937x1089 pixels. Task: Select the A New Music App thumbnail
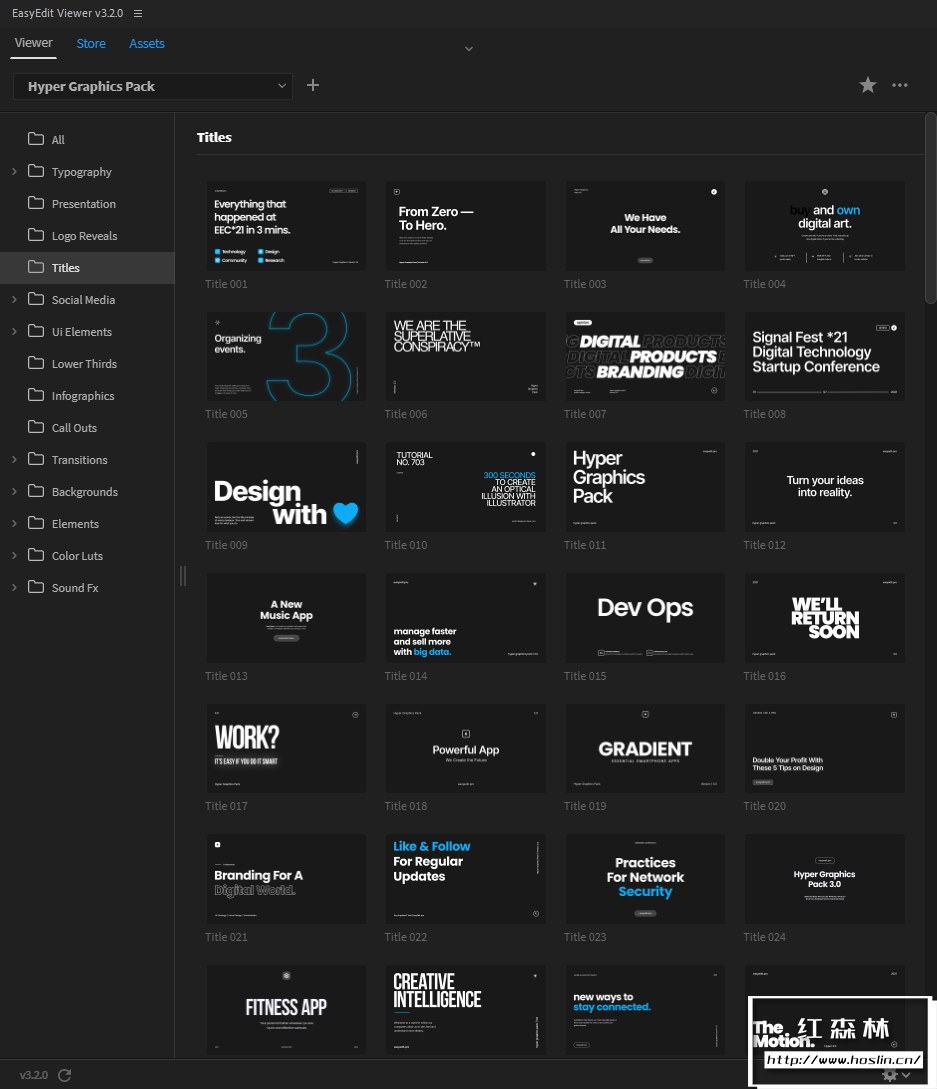click(285, 617)
